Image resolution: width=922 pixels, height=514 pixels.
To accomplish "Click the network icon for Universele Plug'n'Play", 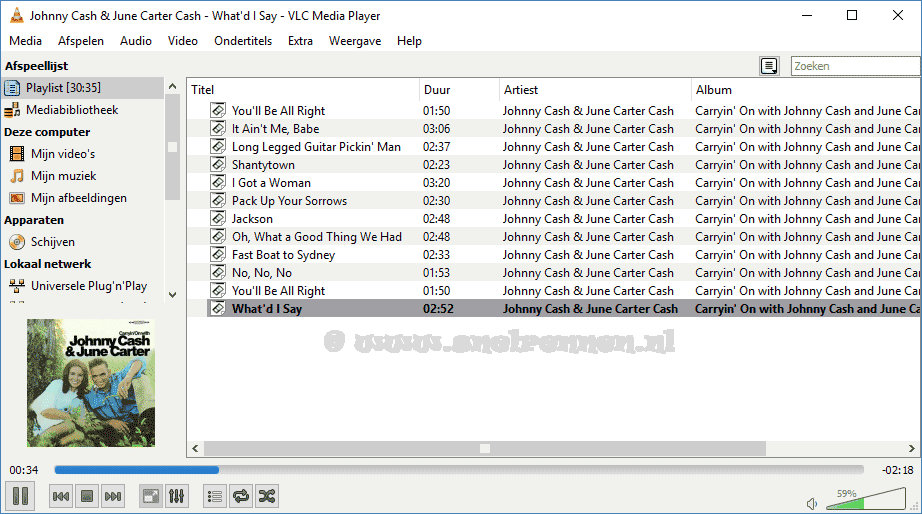I will (17, 286).
